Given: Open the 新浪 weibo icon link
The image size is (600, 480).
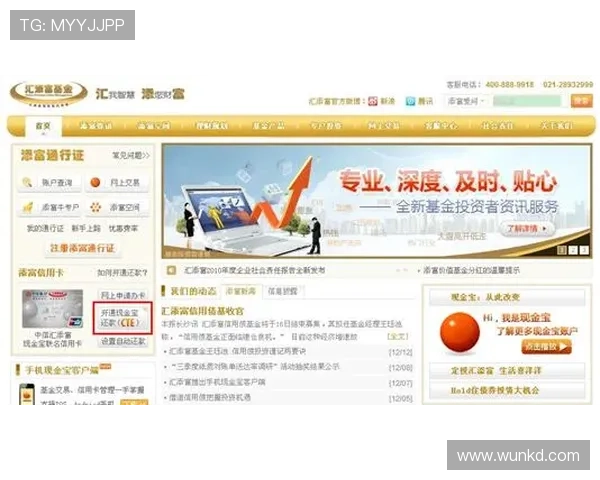Looking at the screenshot, I should (x=373, y=101).
